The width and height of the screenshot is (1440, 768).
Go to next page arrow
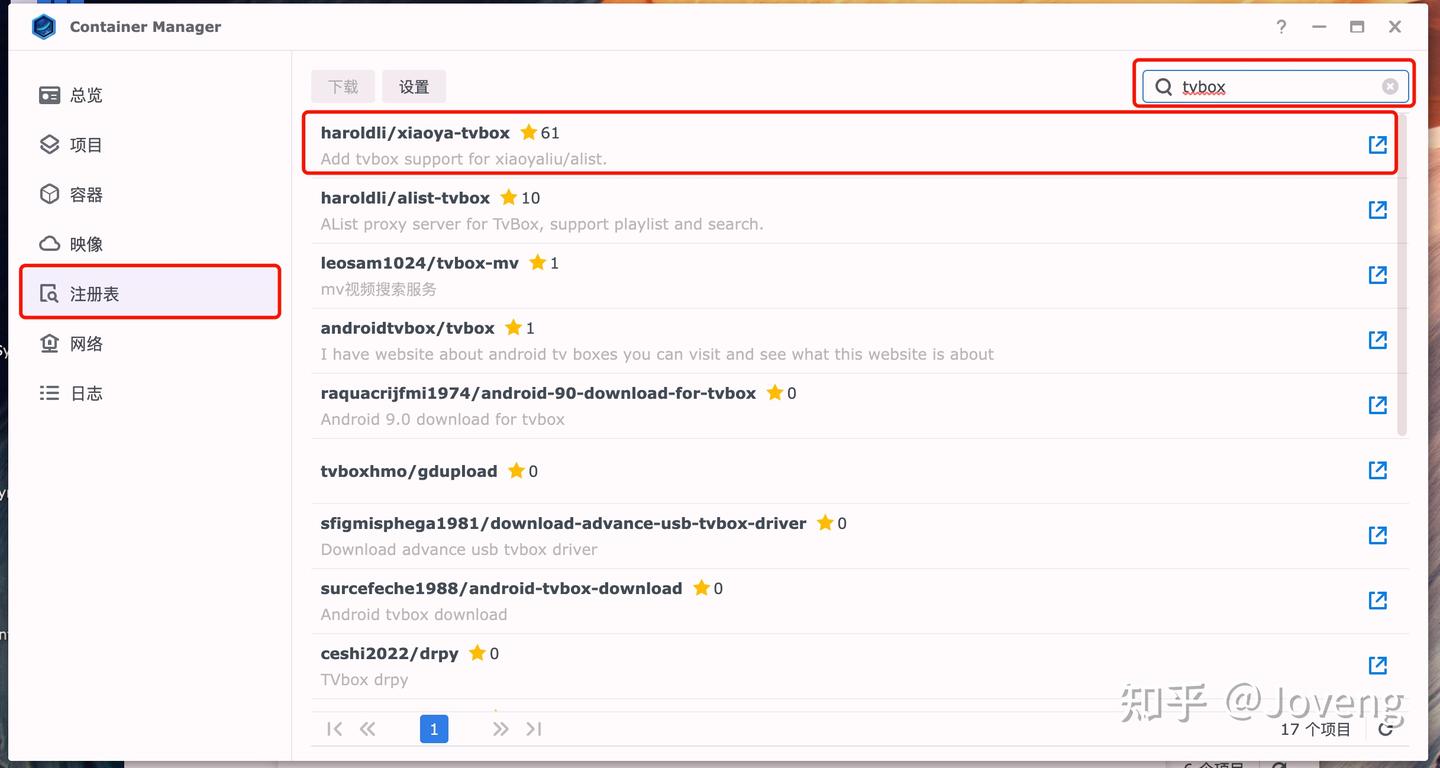click(500, 729)
